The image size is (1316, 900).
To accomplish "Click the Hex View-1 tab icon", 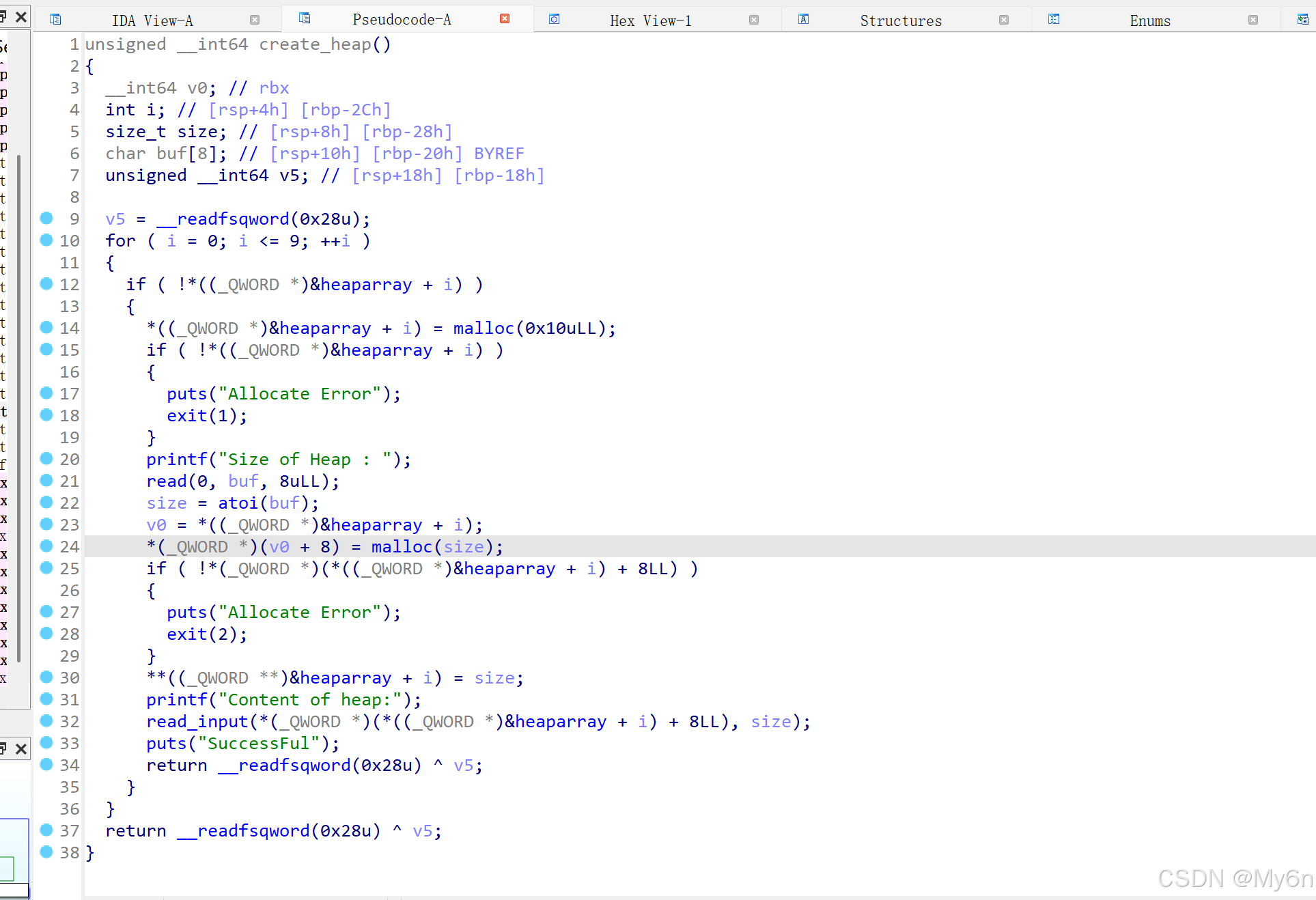I will [x=555, y=20].
